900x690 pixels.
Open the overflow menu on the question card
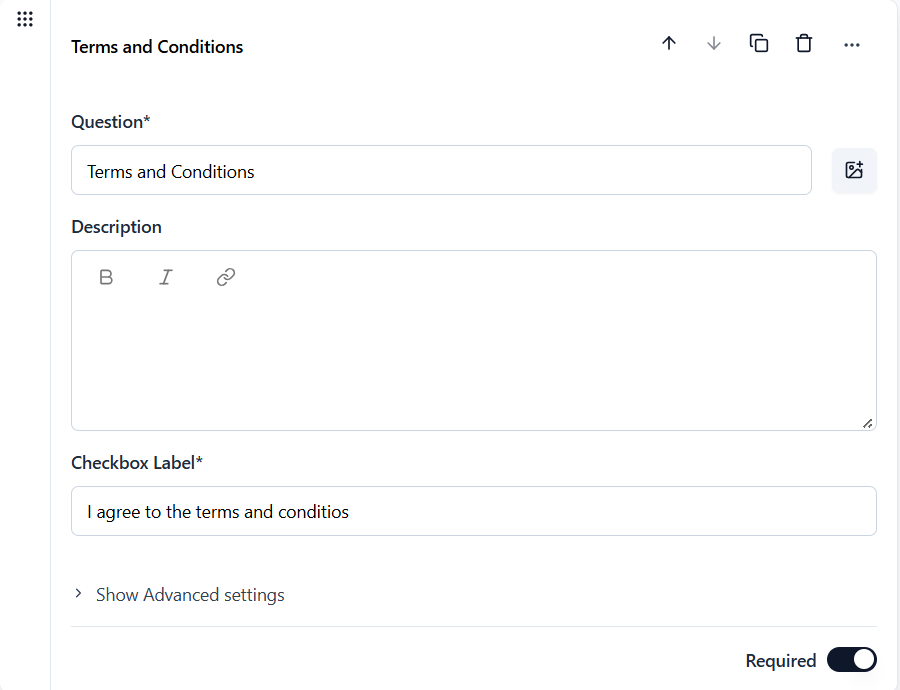(851, 44)
